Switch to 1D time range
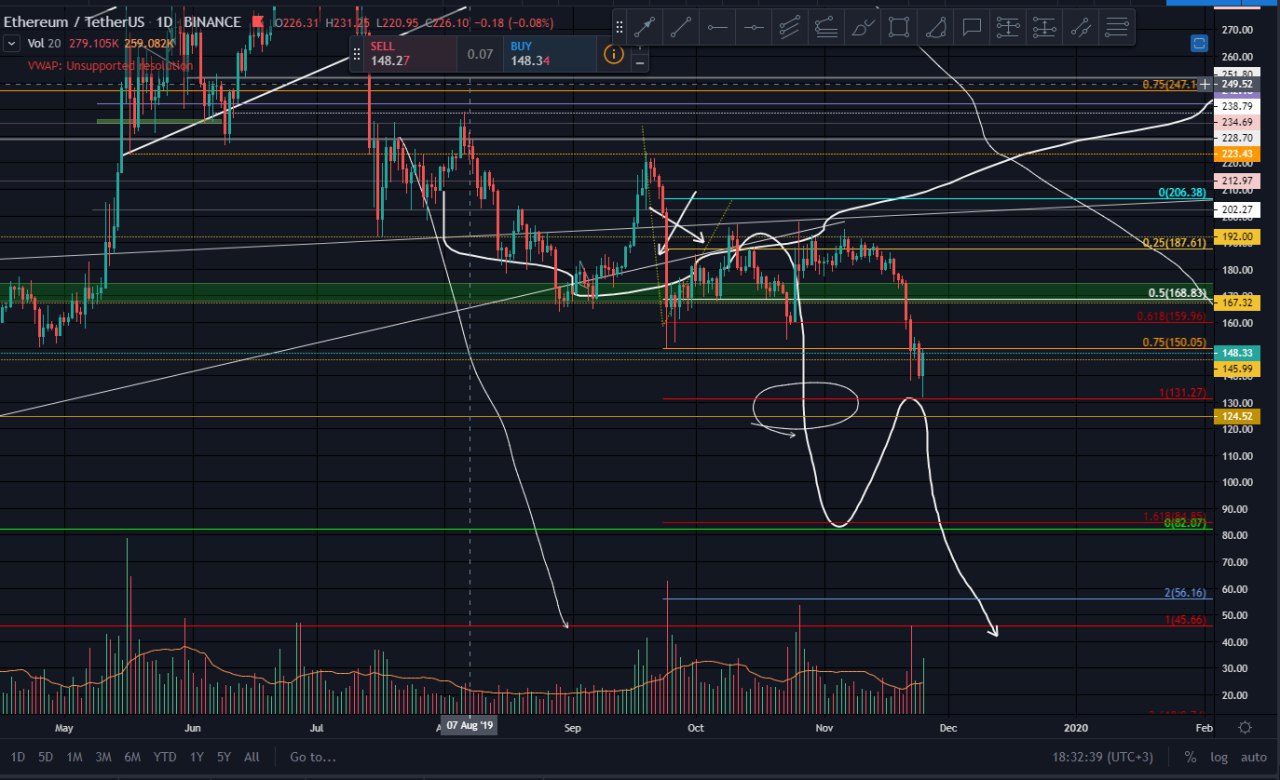 [x=18, y=757]
